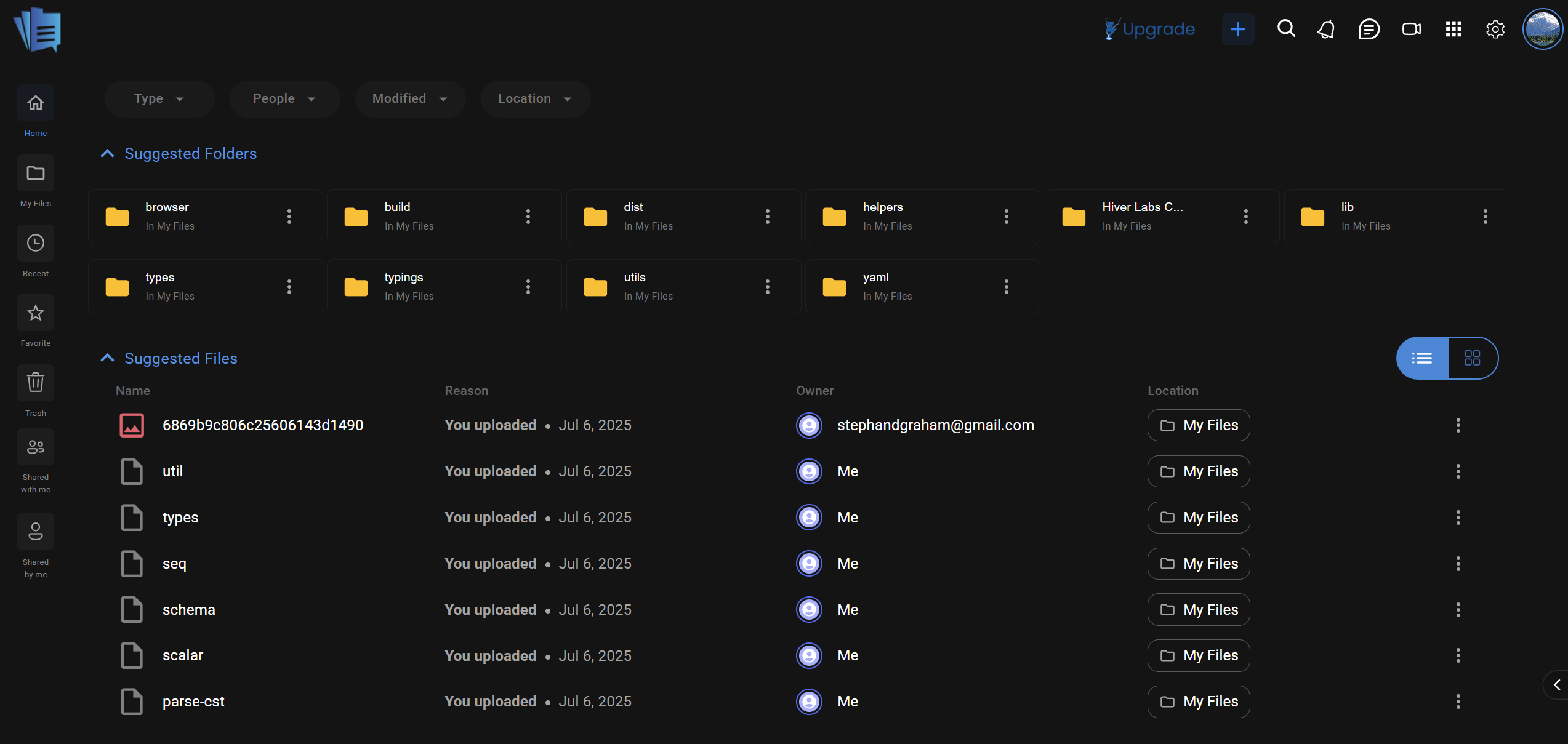Open the notifications bell

click(x=1327, y=29)
